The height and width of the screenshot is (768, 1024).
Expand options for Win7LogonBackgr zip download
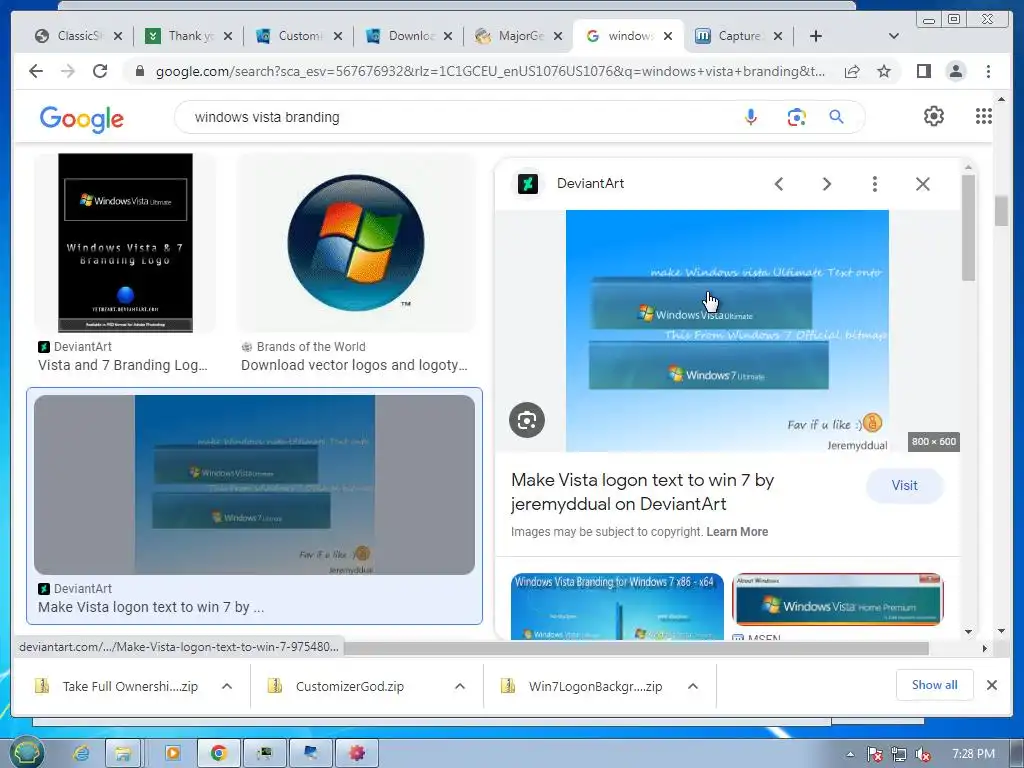point(693,686)
